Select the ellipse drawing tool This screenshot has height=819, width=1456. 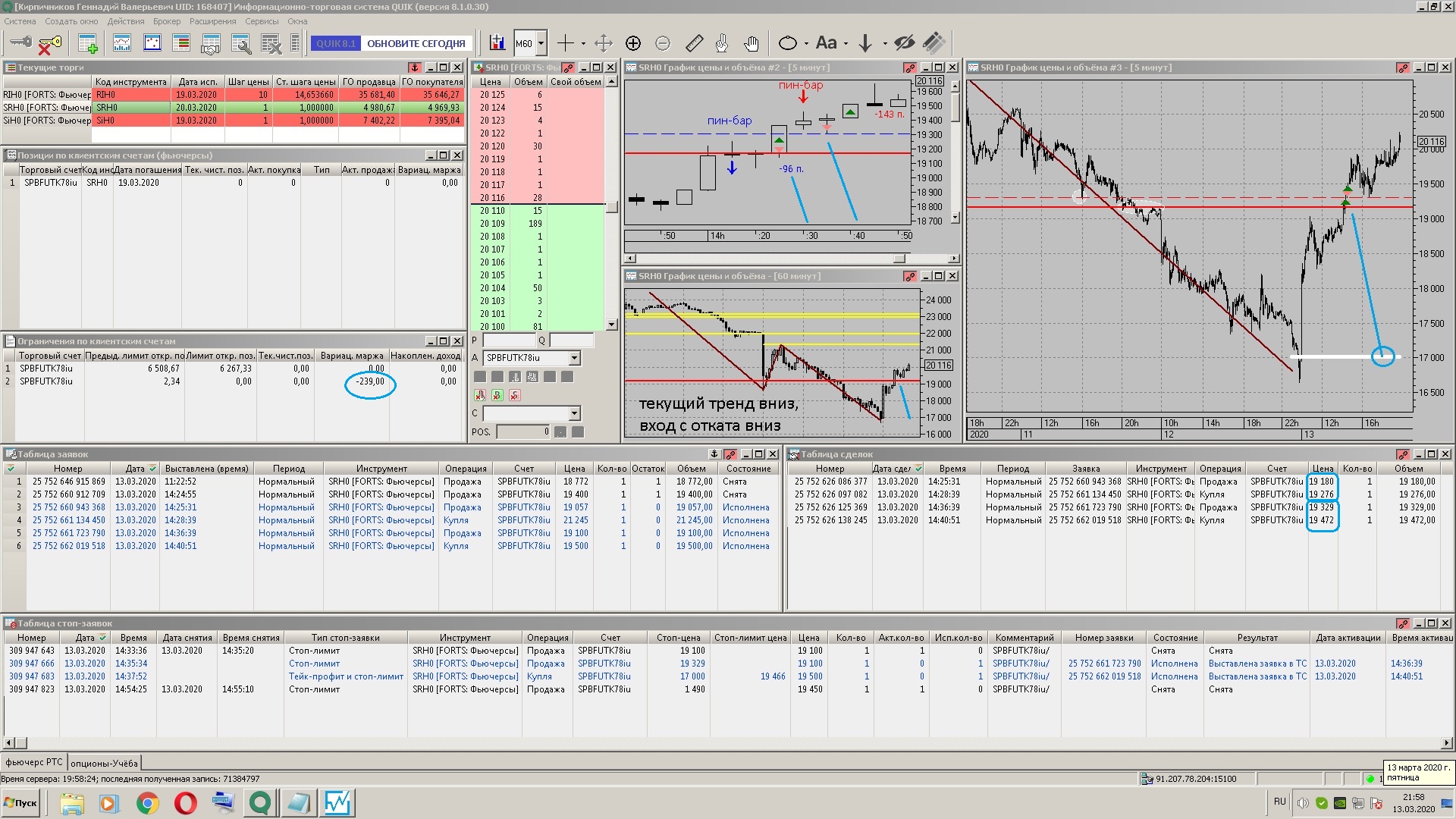tap(788, 43)
